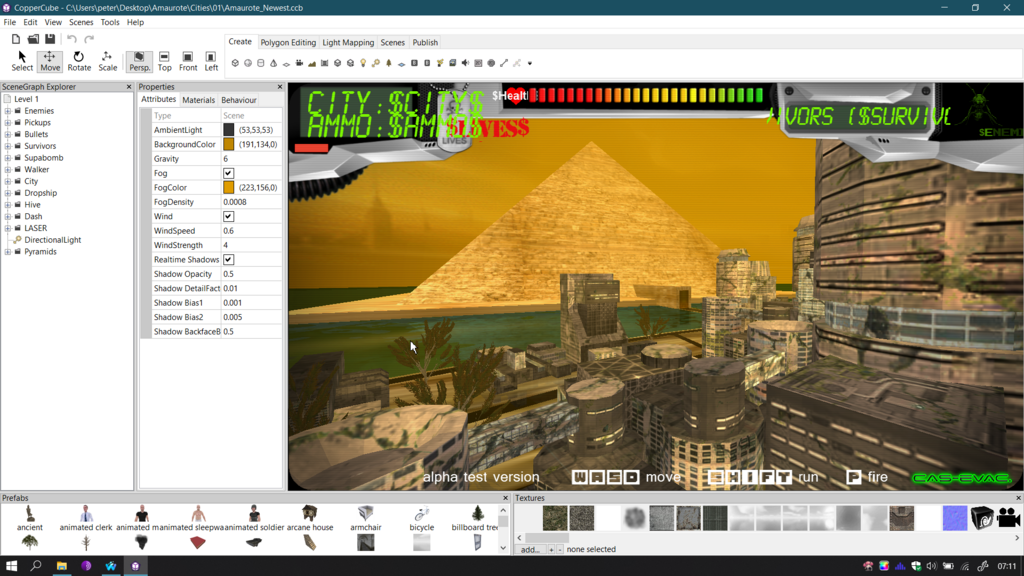Click the textures minus button

(560, 549)
